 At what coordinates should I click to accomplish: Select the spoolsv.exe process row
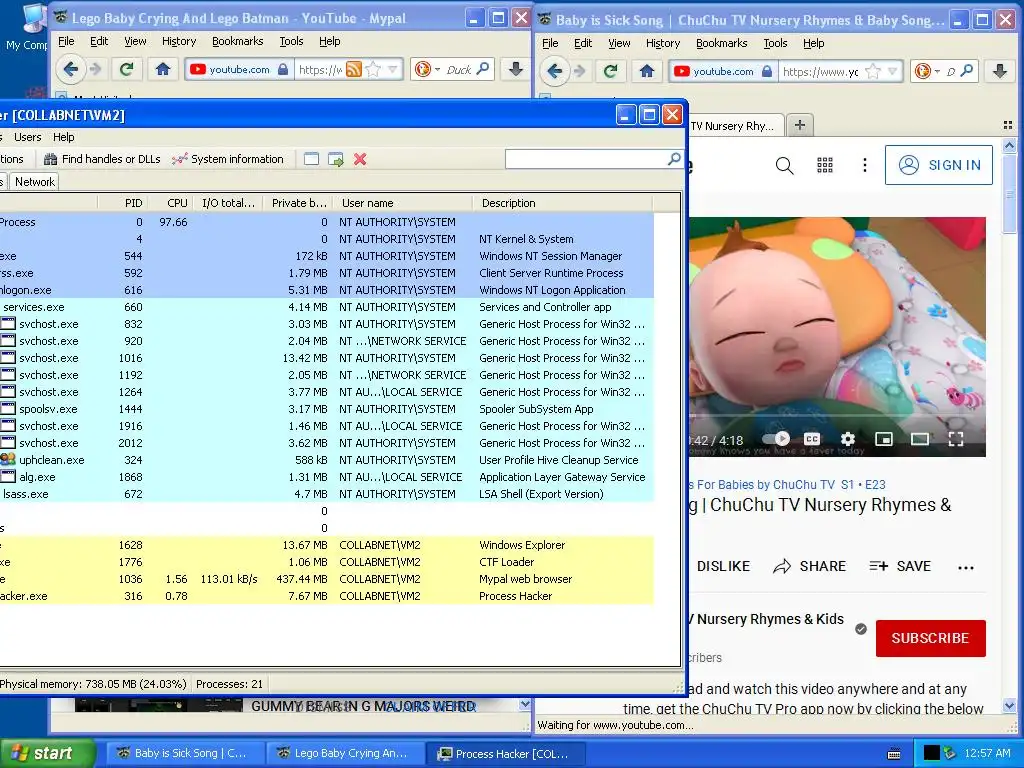[327, 409]
